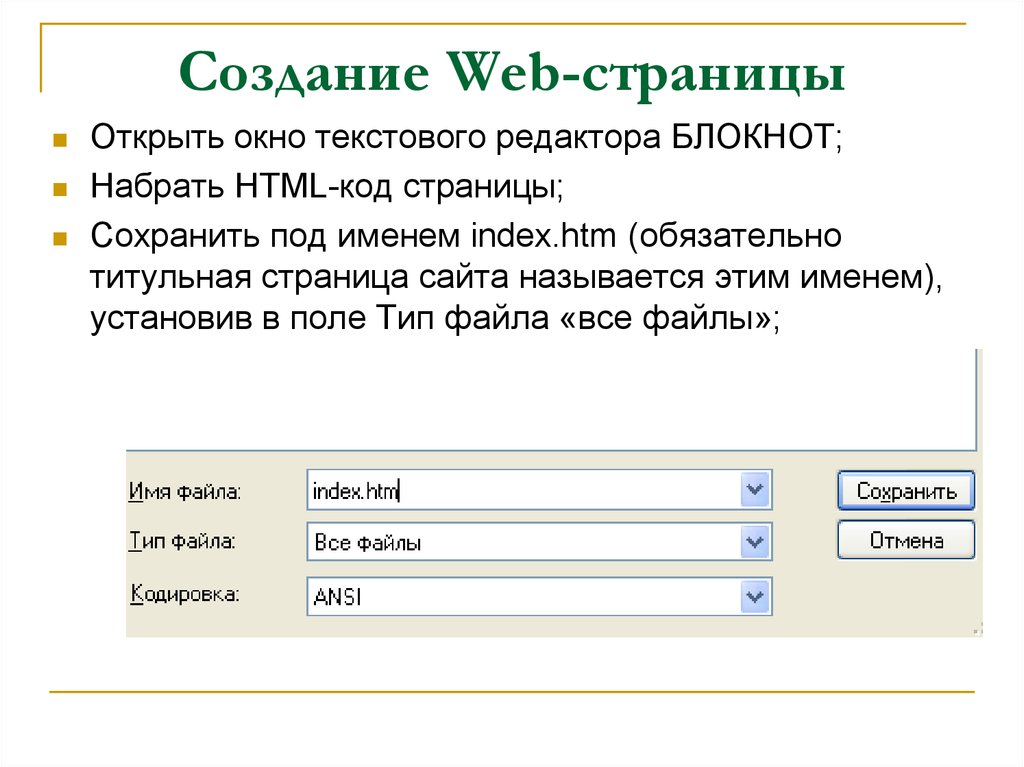Select the ANSI encoding box
1024x767 pixels.
pos(539,596)
